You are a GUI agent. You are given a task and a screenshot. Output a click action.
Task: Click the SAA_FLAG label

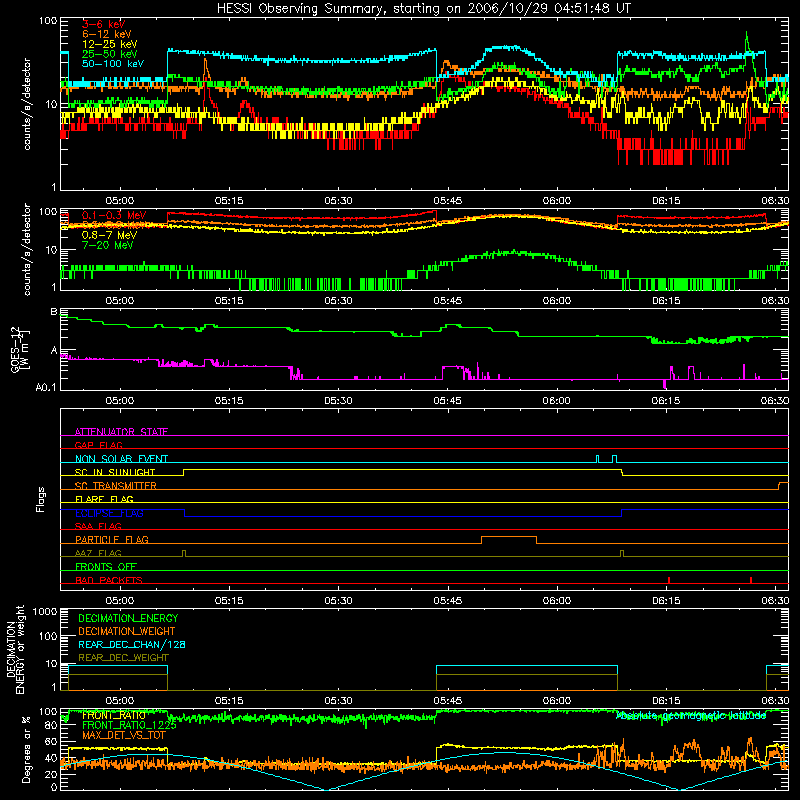[98, 526]
